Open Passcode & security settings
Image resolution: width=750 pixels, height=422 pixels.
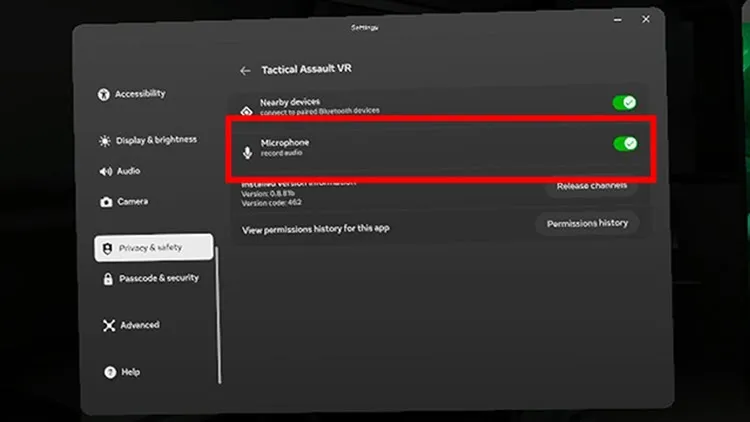pos(151,278)
